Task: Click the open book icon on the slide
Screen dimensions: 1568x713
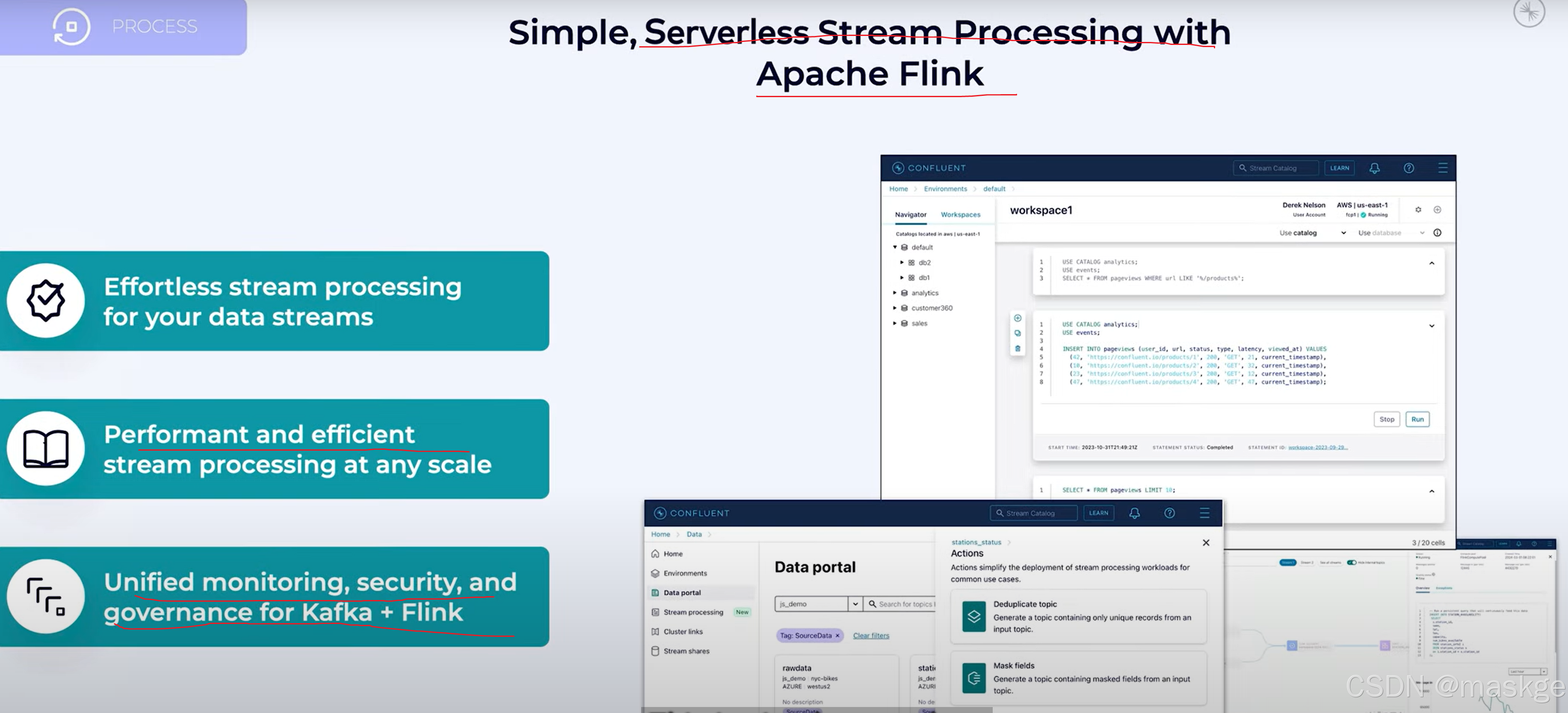Action: pyautogui.click(x=46, y=449)
